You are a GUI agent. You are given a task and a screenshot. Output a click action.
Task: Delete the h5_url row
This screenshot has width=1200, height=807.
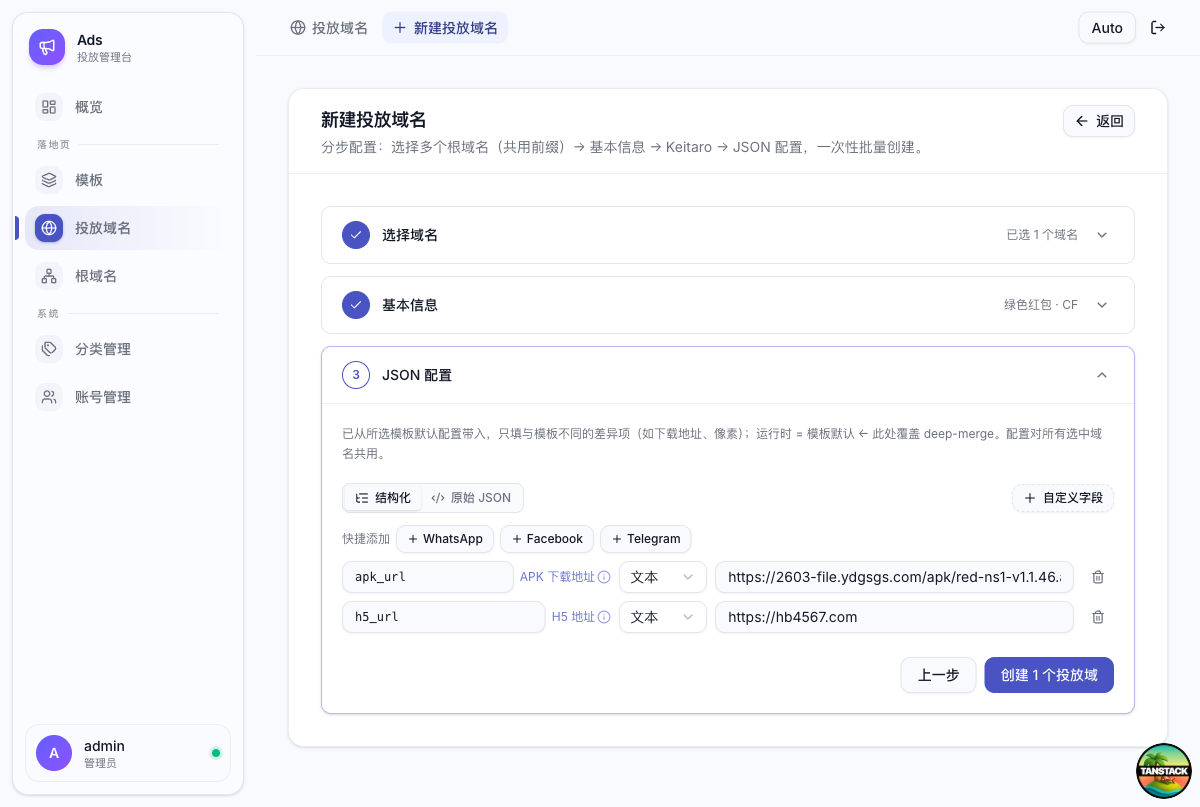tap(1098, 617)
